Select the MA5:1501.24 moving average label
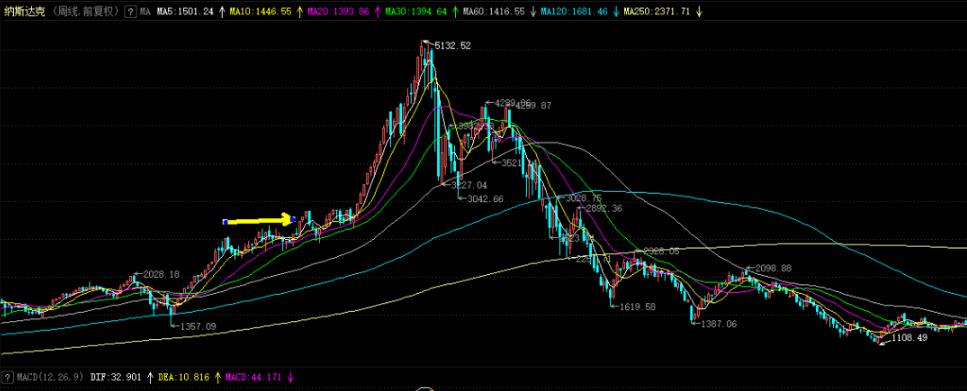 tap(185, 12)
